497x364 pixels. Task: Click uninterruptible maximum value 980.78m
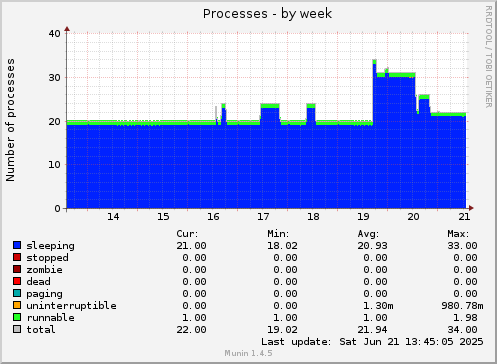tap(462, 306)
